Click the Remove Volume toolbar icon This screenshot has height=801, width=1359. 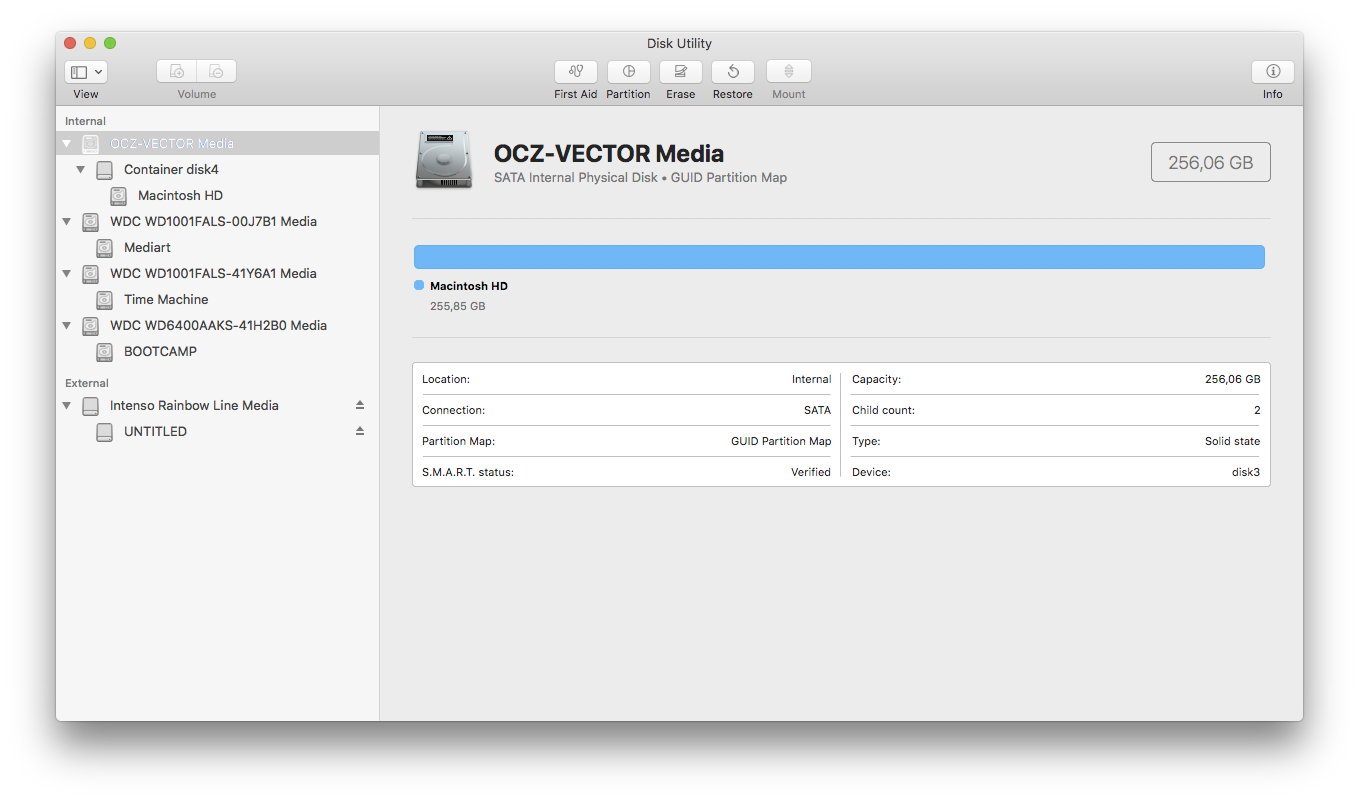[x=216, y=72]
